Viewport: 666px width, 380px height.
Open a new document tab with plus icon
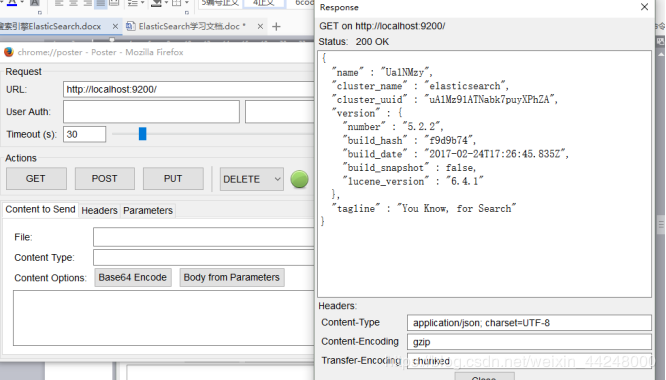pyautogui.click(x=277, y=26)
